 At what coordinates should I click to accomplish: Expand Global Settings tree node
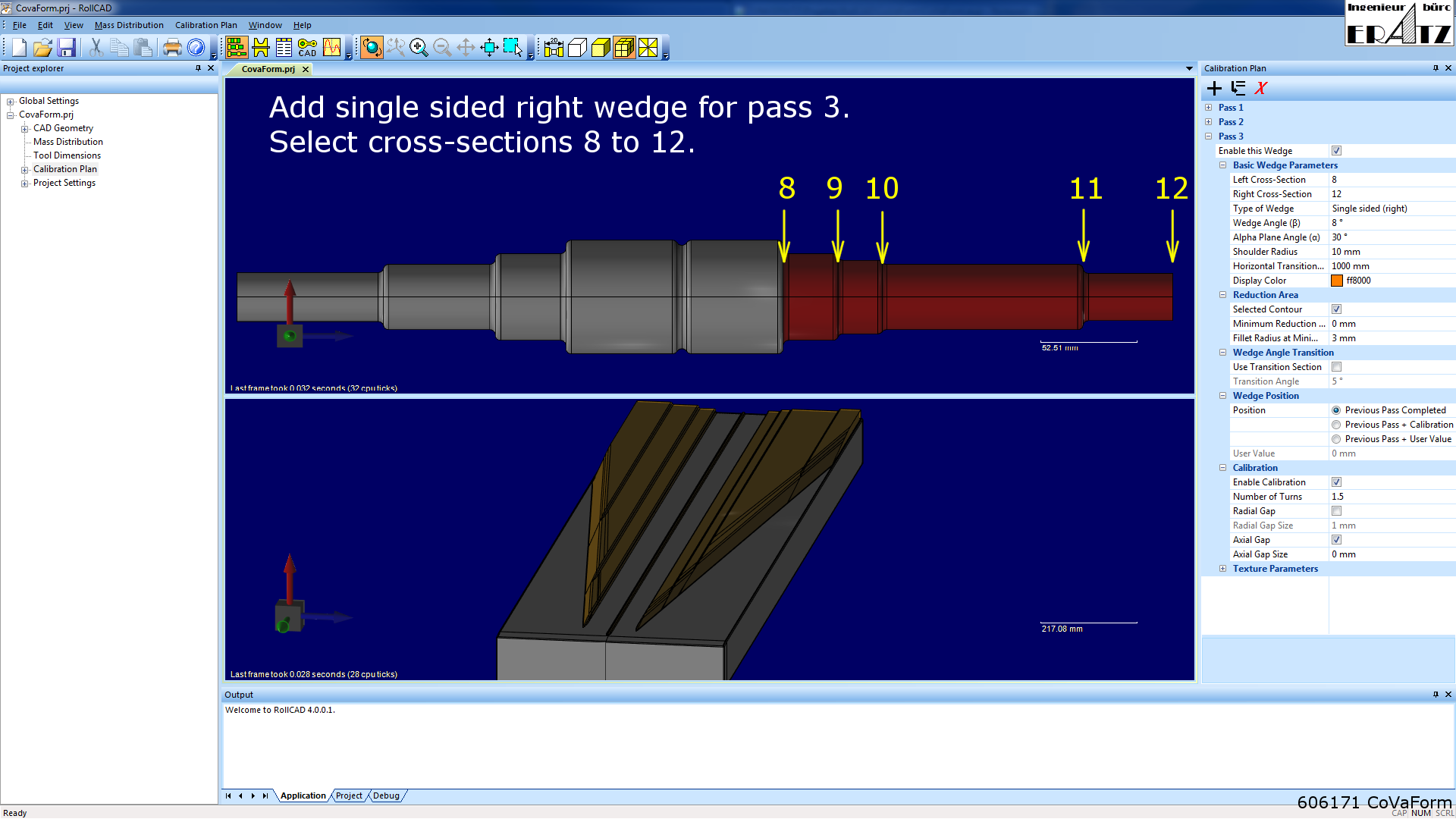coord(11,102)
